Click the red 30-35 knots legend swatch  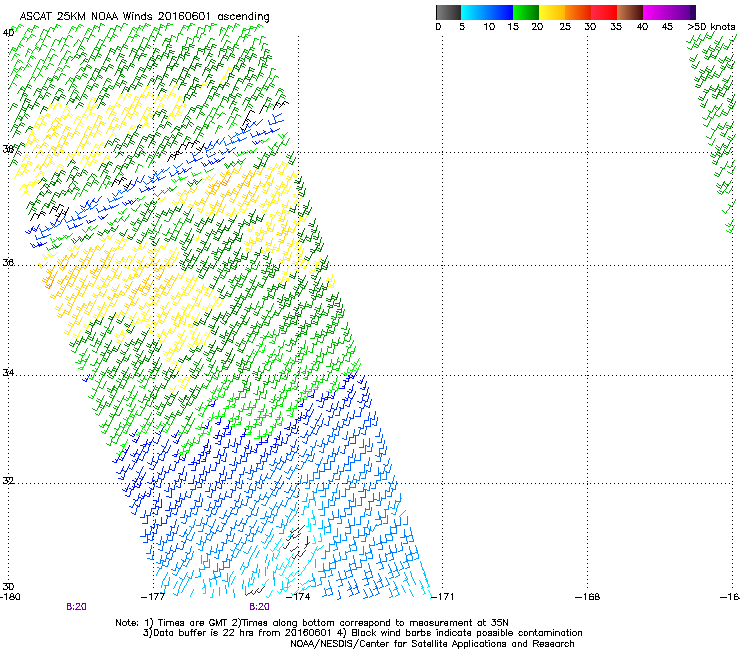click(x=604, y=12)
